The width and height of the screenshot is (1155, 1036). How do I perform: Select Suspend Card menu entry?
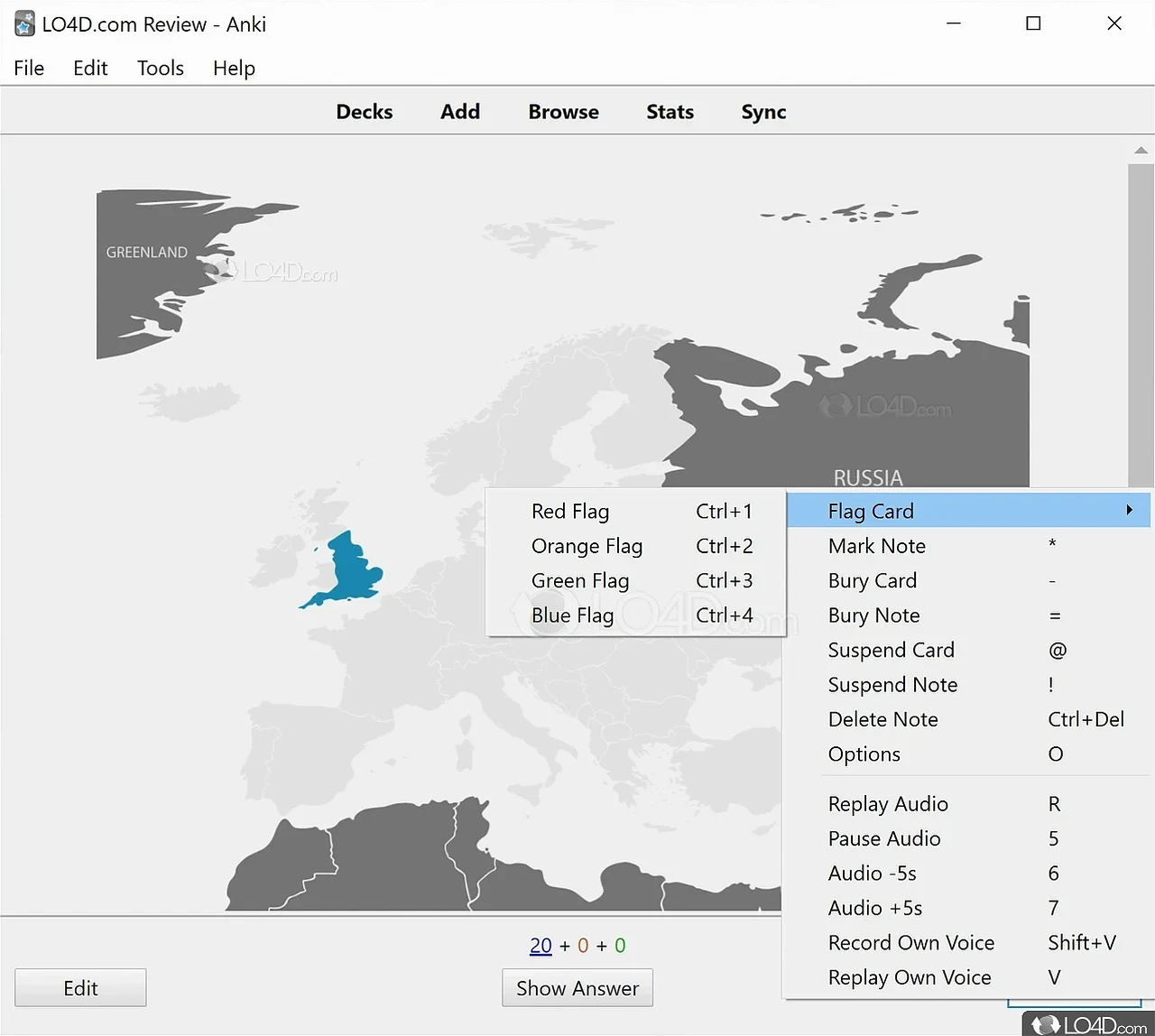969,651
